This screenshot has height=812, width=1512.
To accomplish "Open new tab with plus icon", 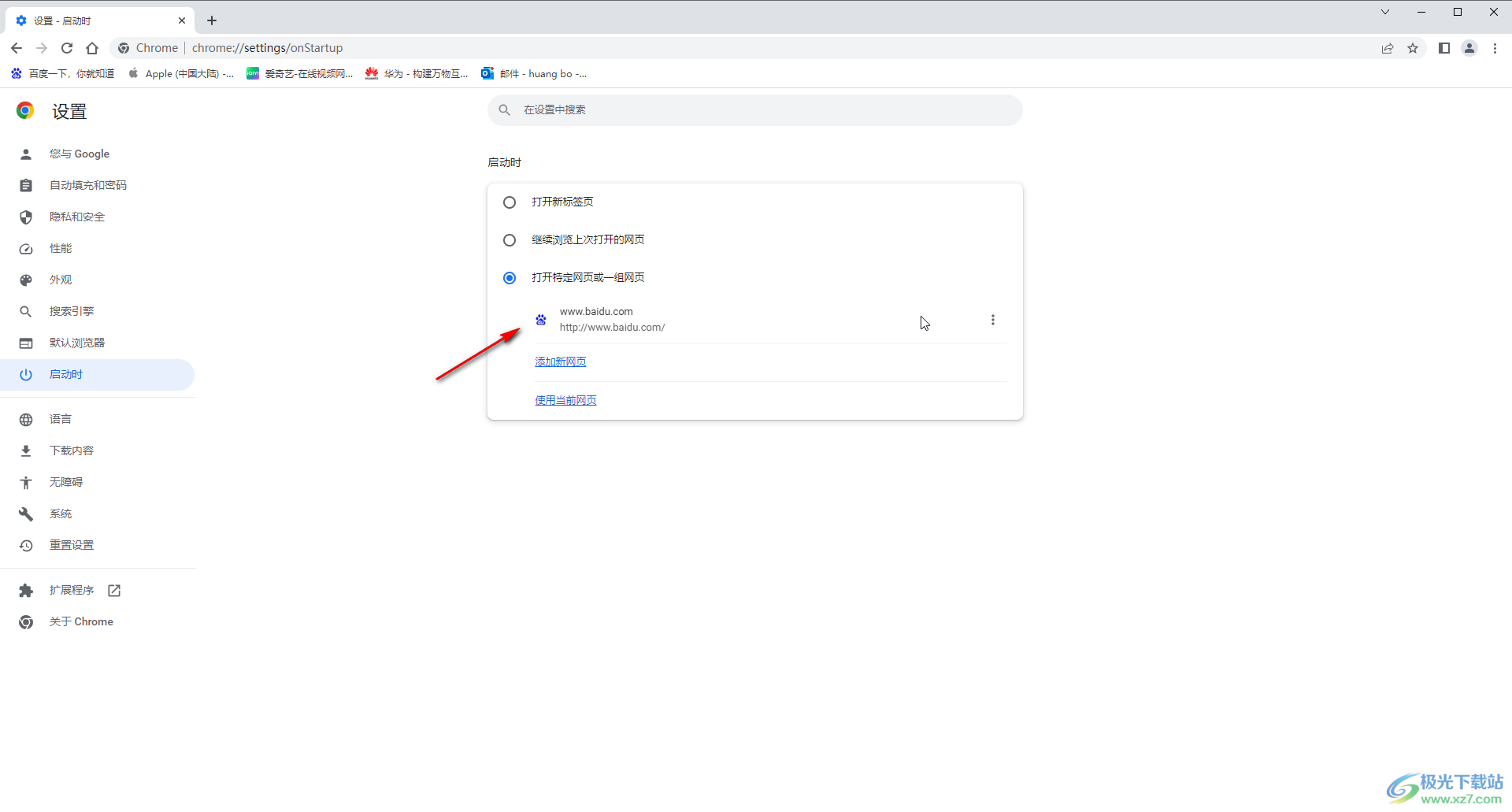I will click(x=212, y=20).
